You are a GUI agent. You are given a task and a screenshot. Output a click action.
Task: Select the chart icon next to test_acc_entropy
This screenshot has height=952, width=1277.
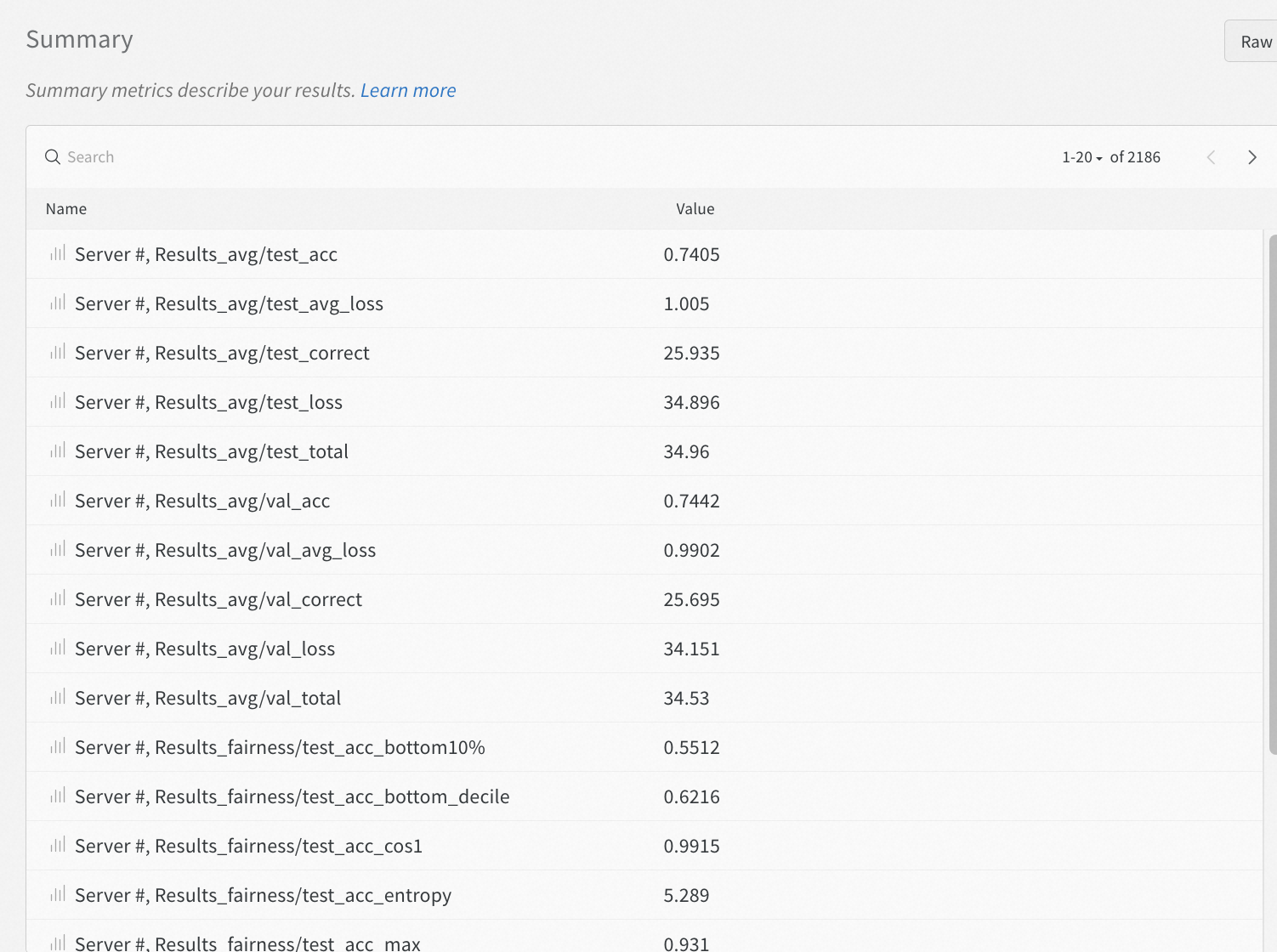coord(57,894)
